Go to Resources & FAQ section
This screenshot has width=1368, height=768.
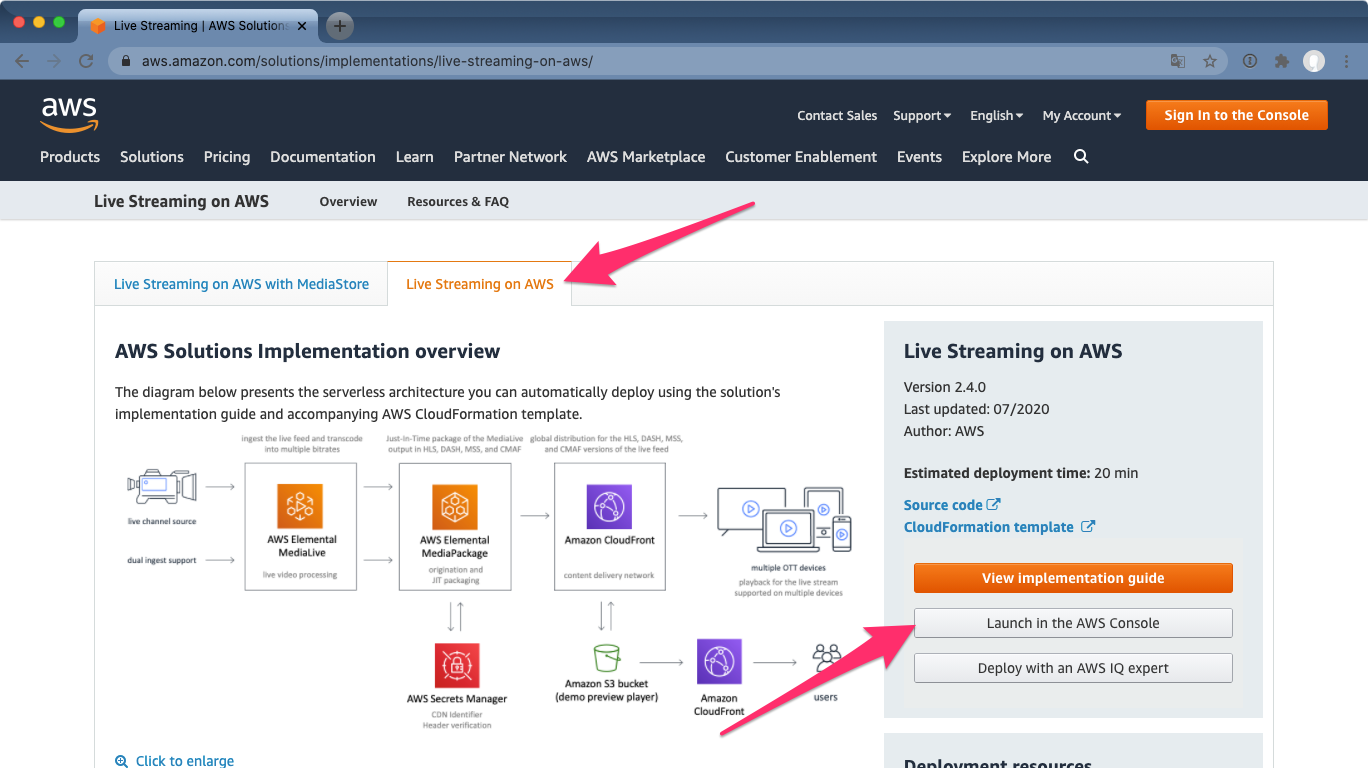pyautogui.click(x=458, y=201)
